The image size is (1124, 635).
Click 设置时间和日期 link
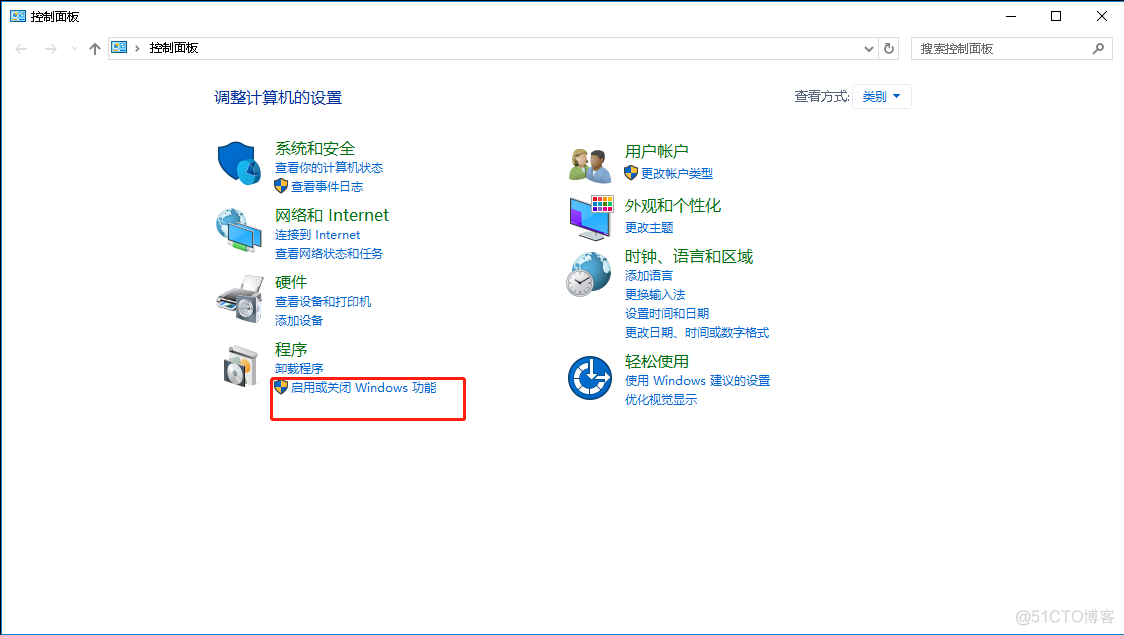pyautogui.click(x=667, y=314)
